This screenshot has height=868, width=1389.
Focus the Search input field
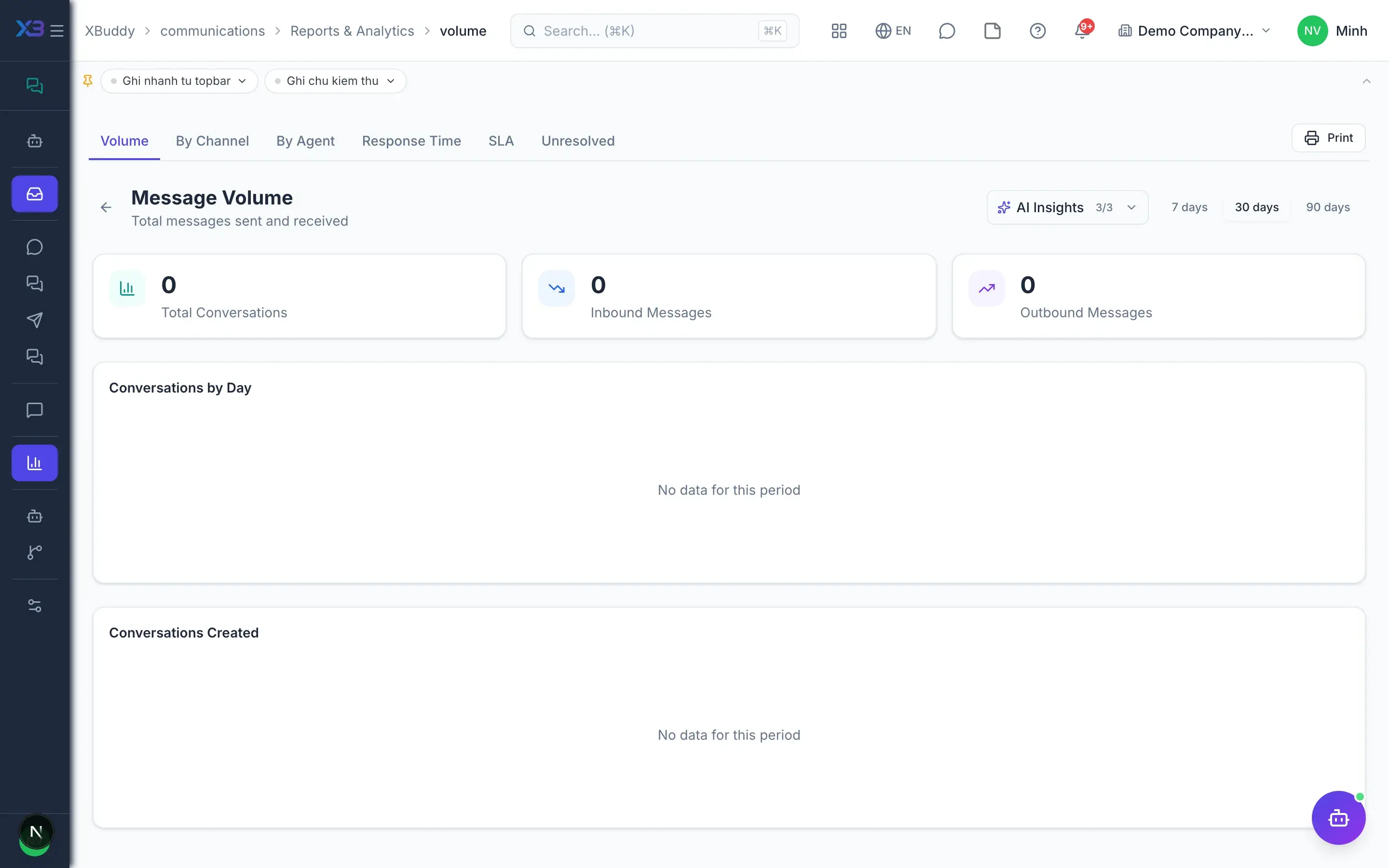[x=654, y=31]
